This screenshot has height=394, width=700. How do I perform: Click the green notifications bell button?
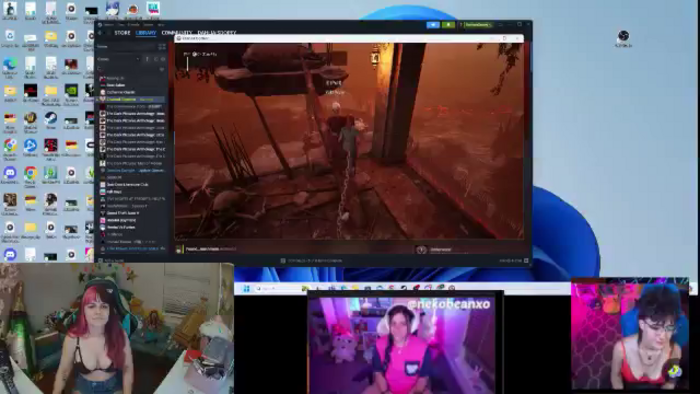[448, 25]
